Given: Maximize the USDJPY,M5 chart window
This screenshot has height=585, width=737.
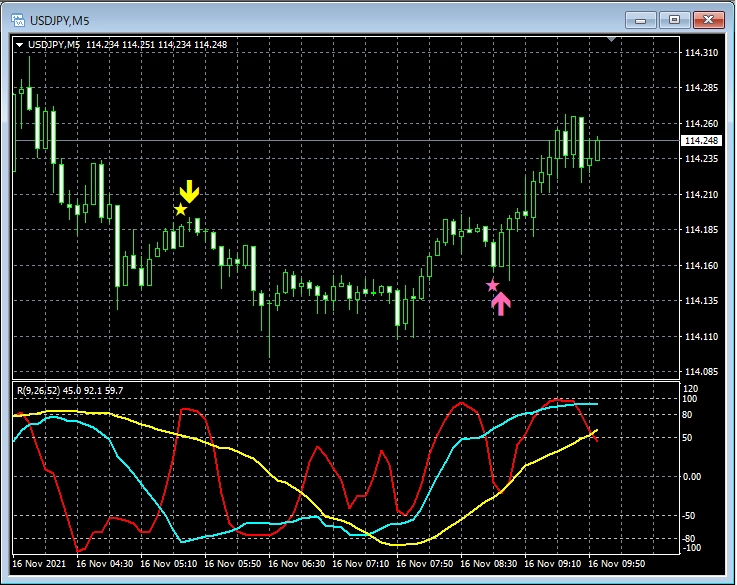Looking at the screenshot, I should [x=674, y=20].
